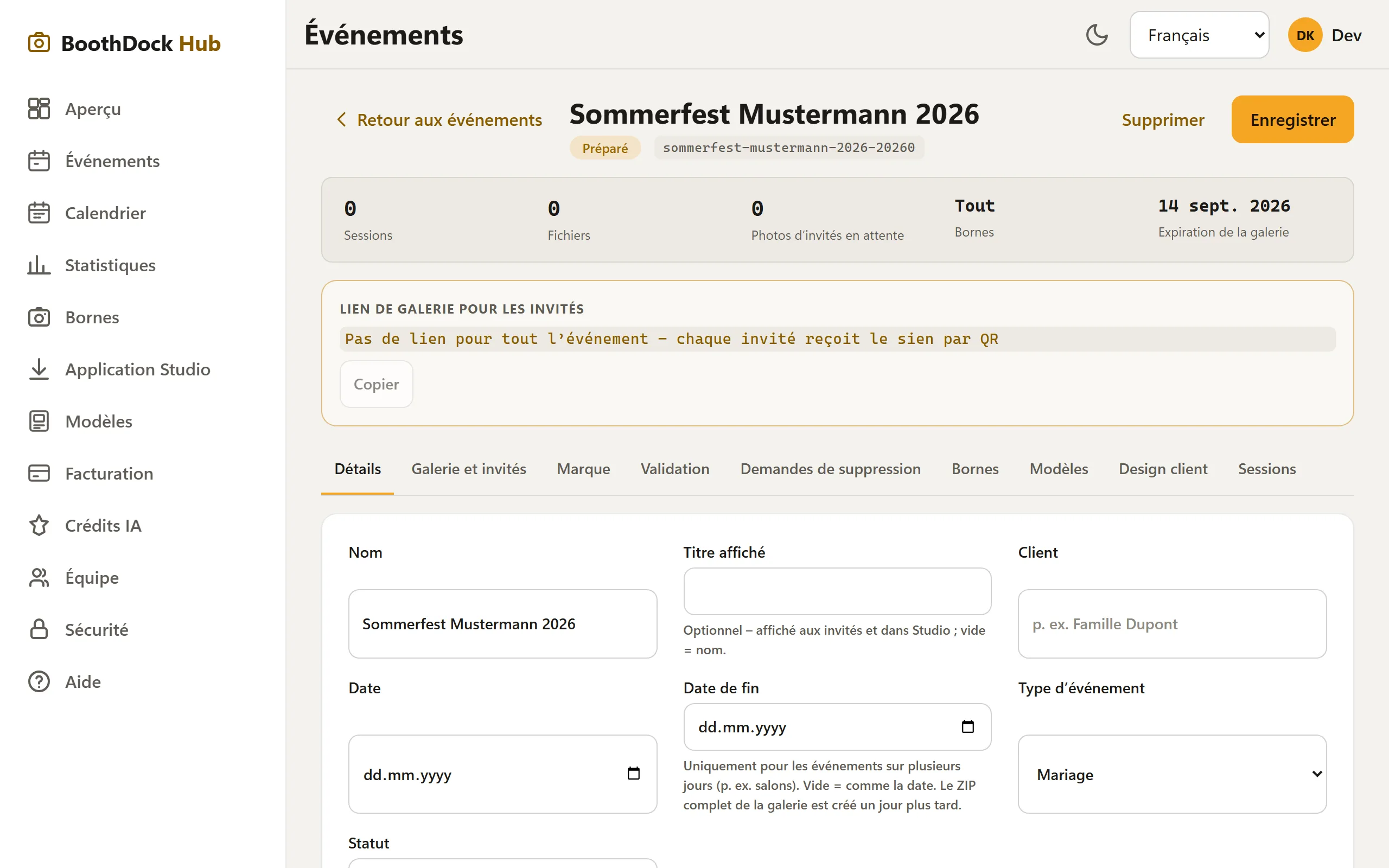Click the Calendrier icon in sidebar
Screen dimensions: 1389x868
pos(39,213)
